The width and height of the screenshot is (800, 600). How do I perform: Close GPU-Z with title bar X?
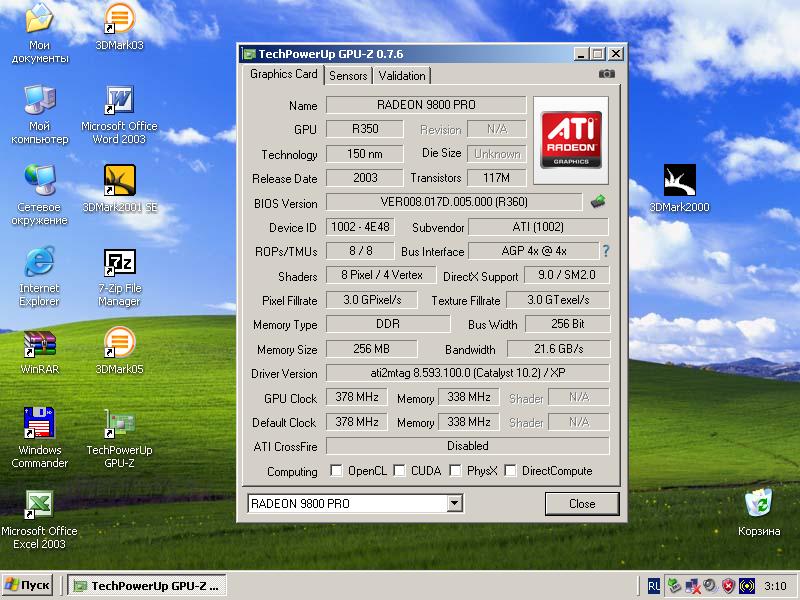(616, 54)
